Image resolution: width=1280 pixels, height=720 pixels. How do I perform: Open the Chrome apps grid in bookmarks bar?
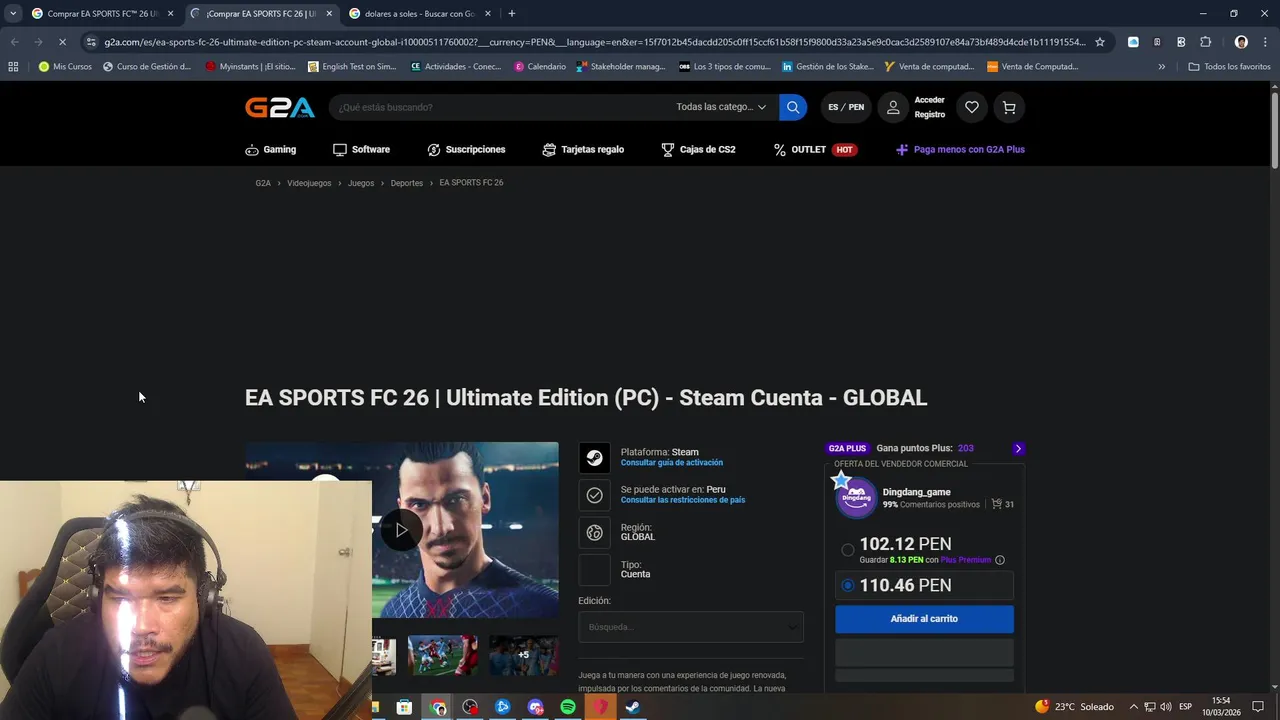coord(13,67)
